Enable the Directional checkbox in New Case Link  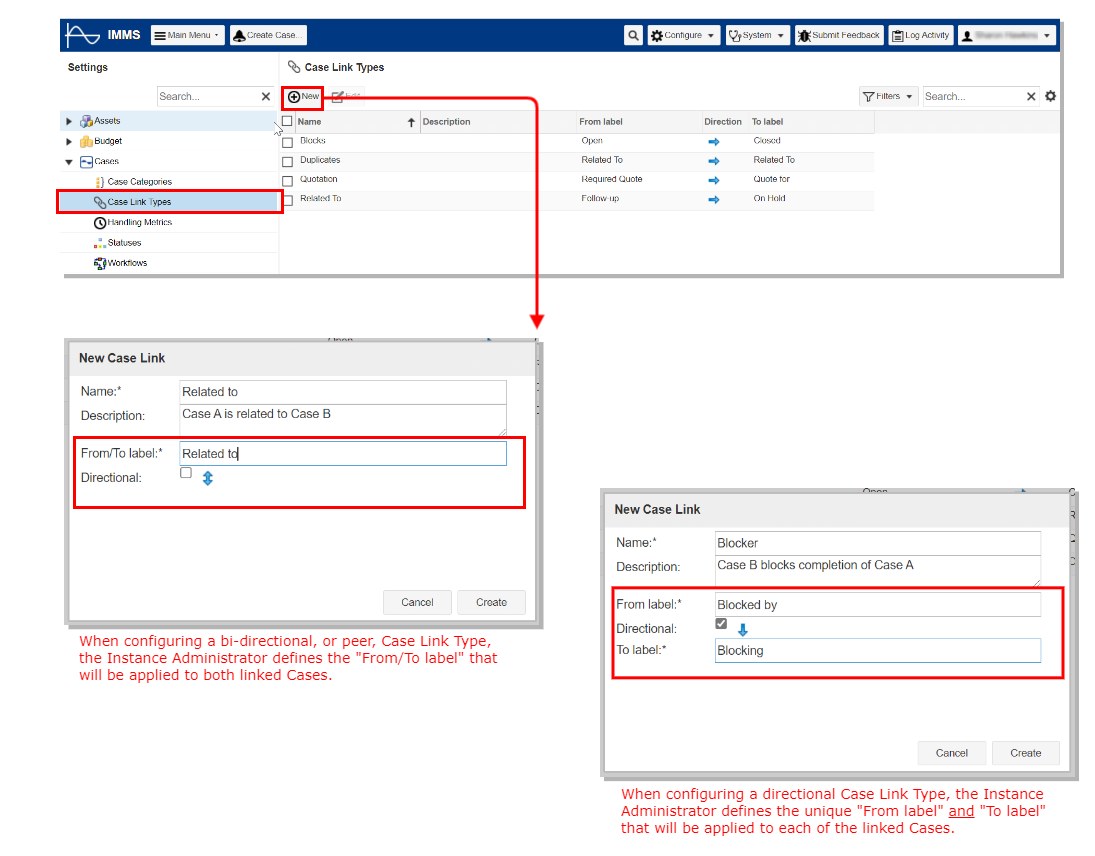(x=185, y=472)
